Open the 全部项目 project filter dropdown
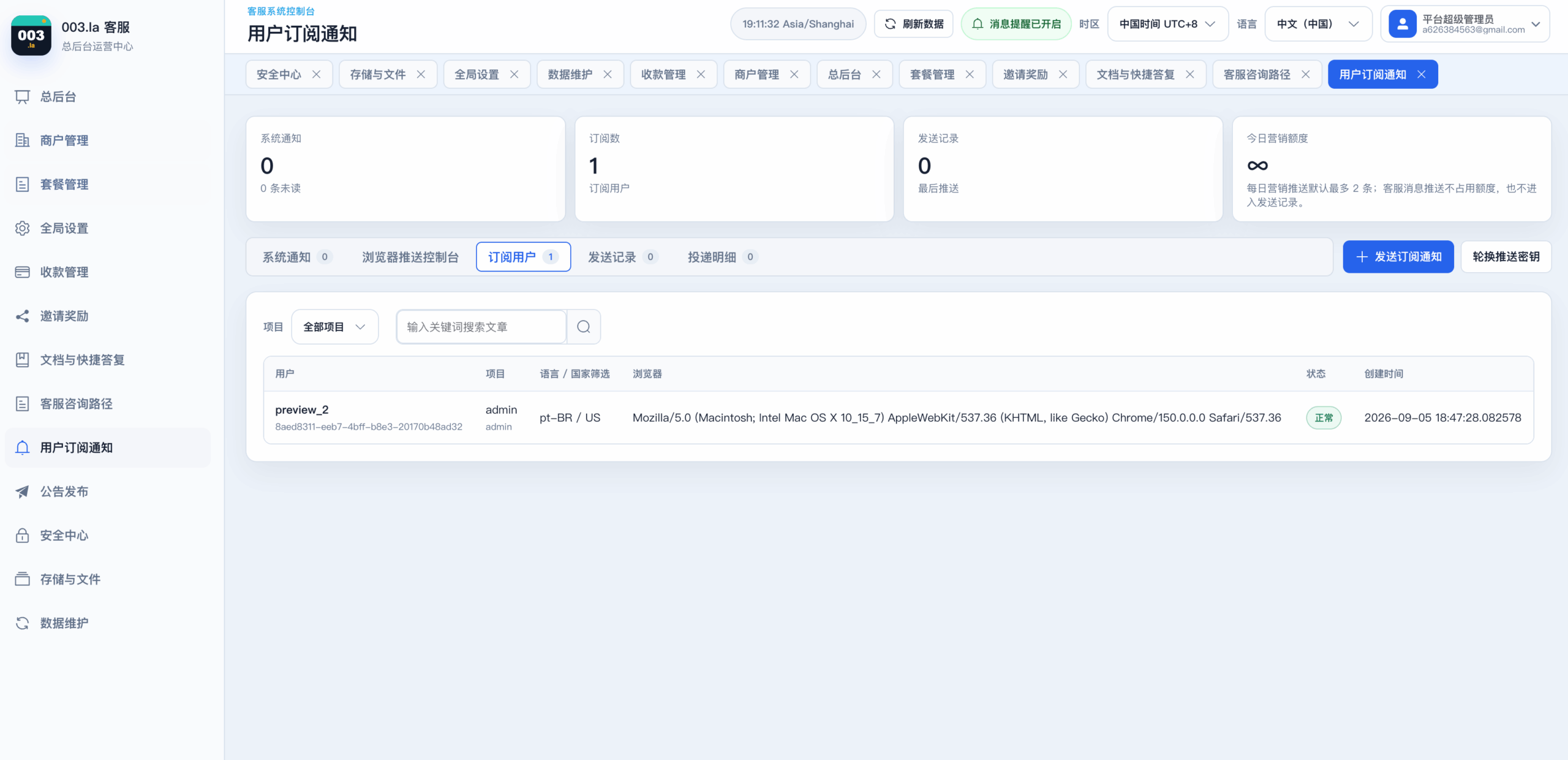Image resolution: width=1568 pixels, height=760 pixels. point(334,327)
